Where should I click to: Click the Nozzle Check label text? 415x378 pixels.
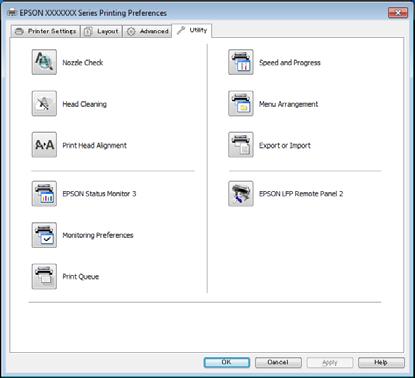pos(83,62)
